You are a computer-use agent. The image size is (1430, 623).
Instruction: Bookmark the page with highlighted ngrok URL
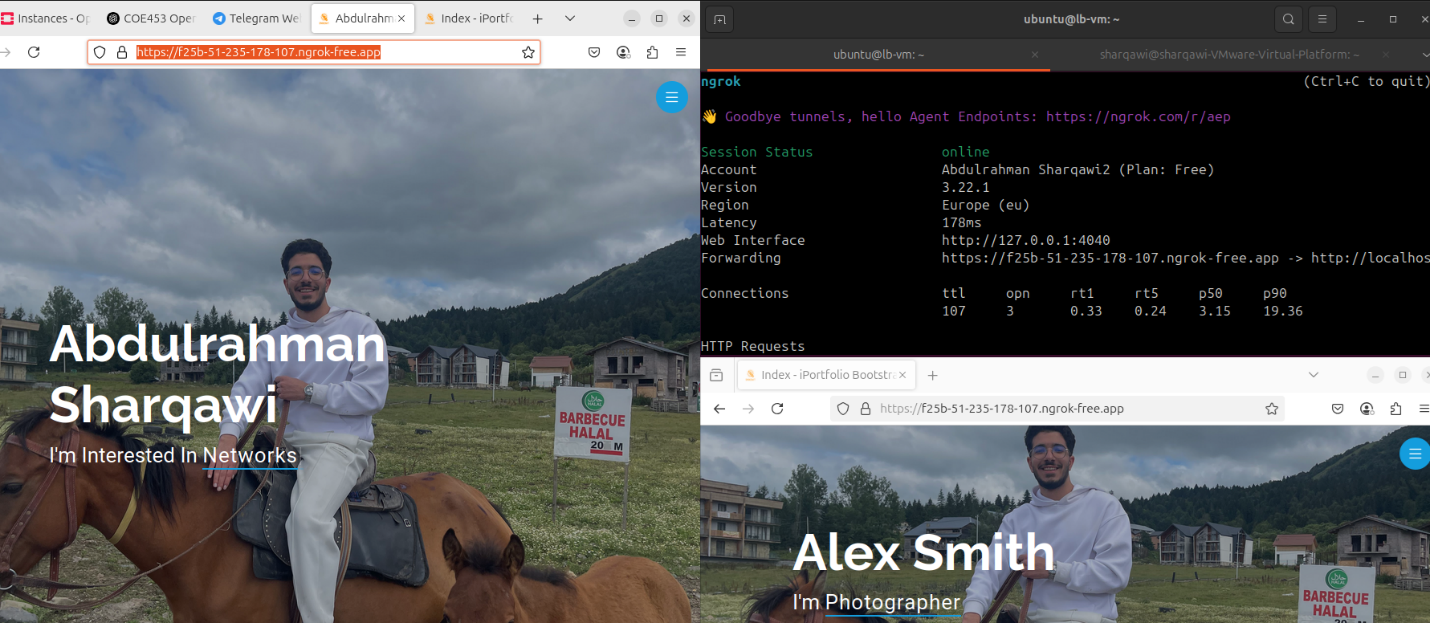(x=527, y=52)
